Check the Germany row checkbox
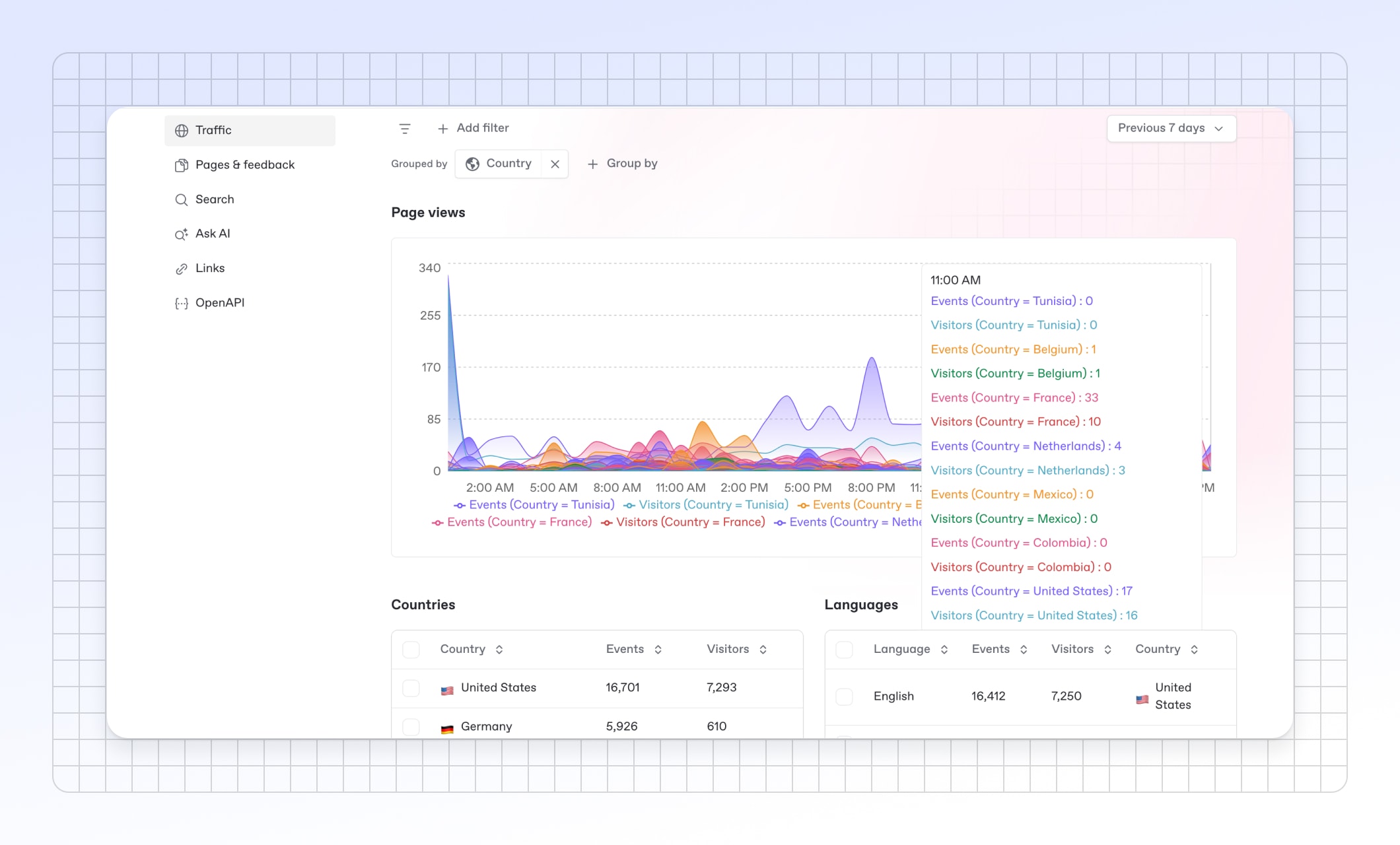The image size is (1400, 845). tap(411, 727)
